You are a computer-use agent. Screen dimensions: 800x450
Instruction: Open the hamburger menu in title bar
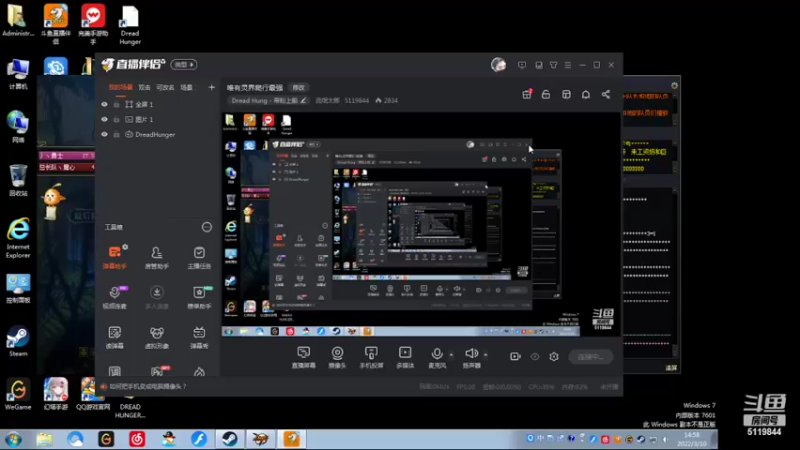568,65
